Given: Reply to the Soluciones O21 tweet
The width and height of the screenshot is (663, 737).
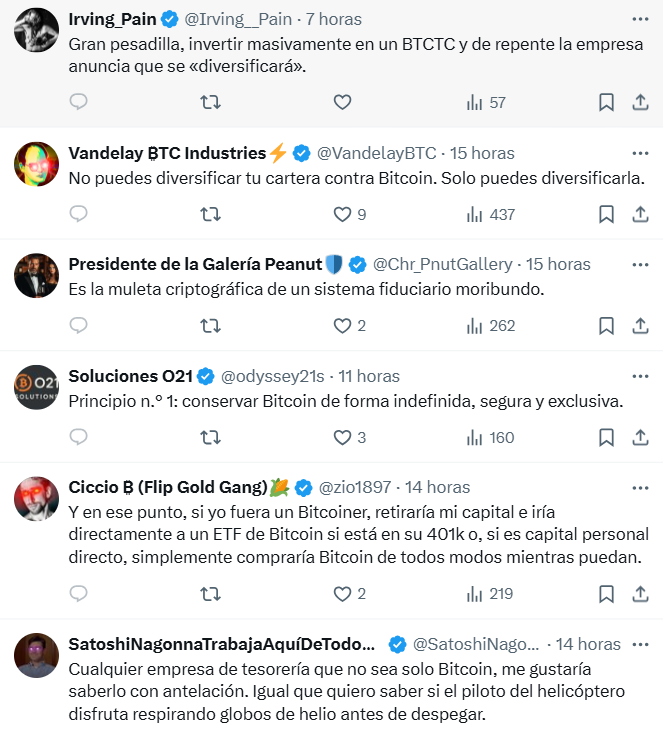Looking at the screenshot, I should point(79,437).
